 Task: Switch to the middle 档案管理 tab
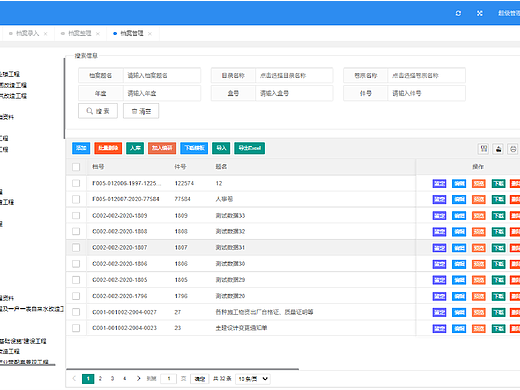(x=80, y=33)
